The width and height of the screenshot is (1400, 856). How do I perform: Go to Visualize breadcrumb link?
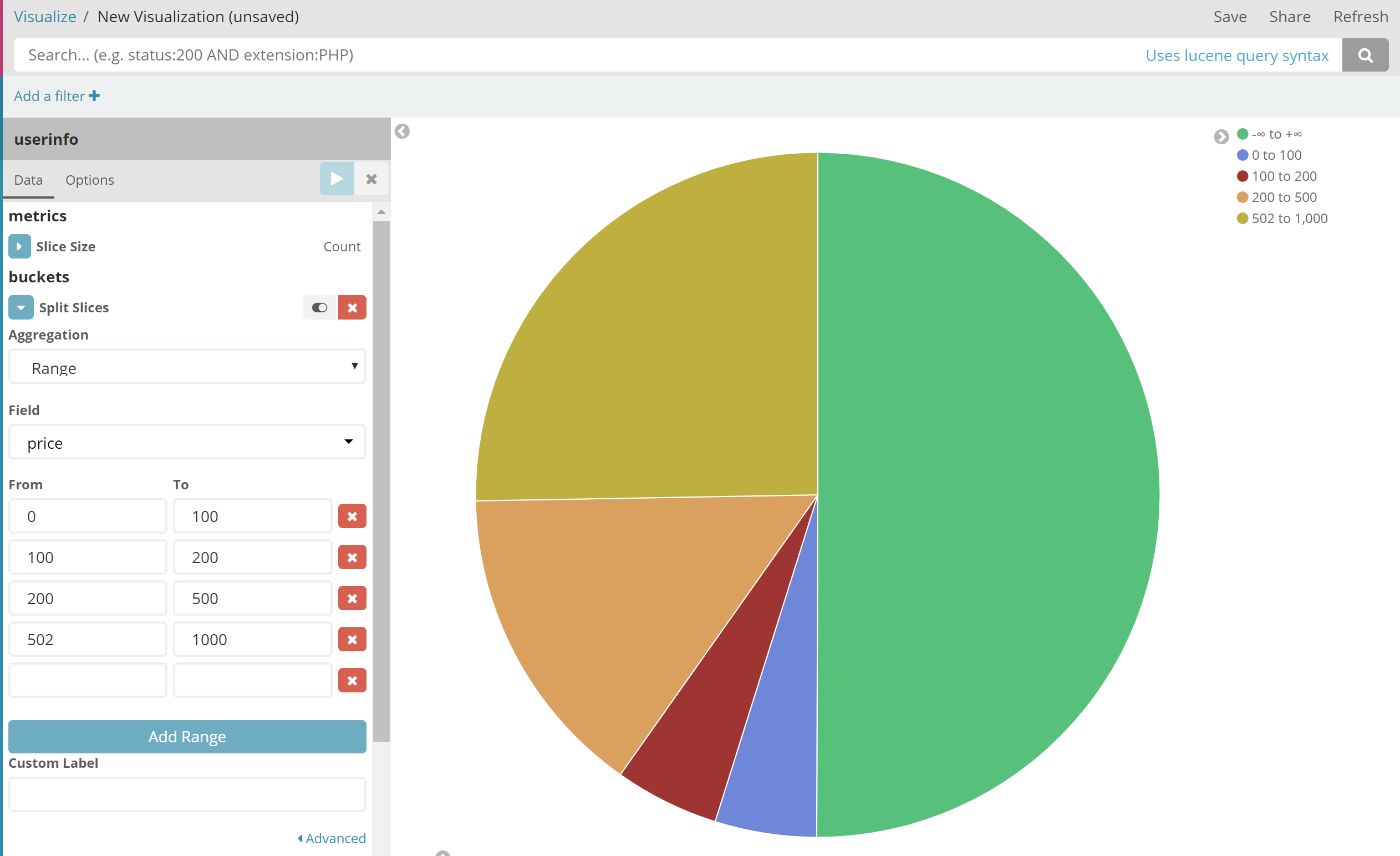point(45,17)
